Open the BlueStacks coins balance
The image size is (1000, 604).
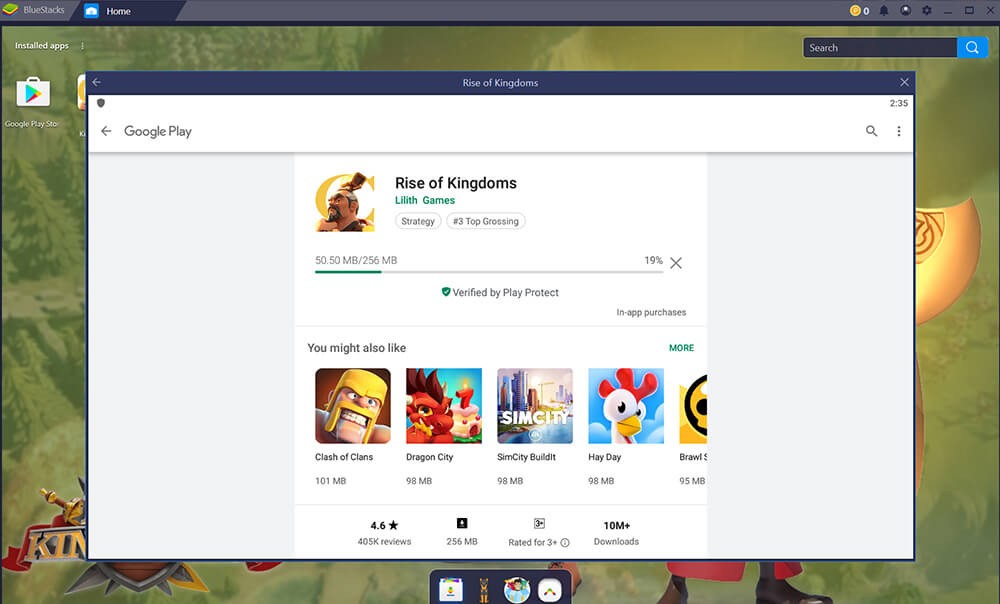(x=859, y=11)
